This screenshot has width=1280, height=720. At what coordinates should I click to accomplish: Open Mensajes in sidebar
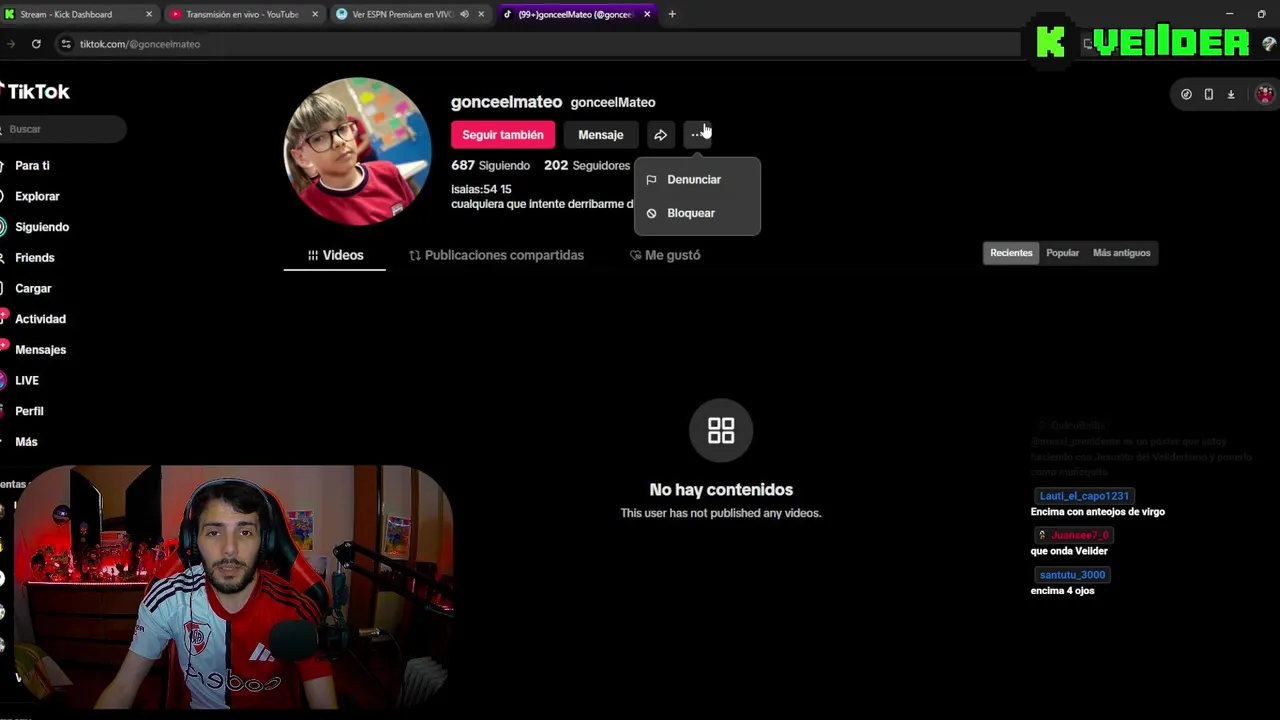(40, 350)
